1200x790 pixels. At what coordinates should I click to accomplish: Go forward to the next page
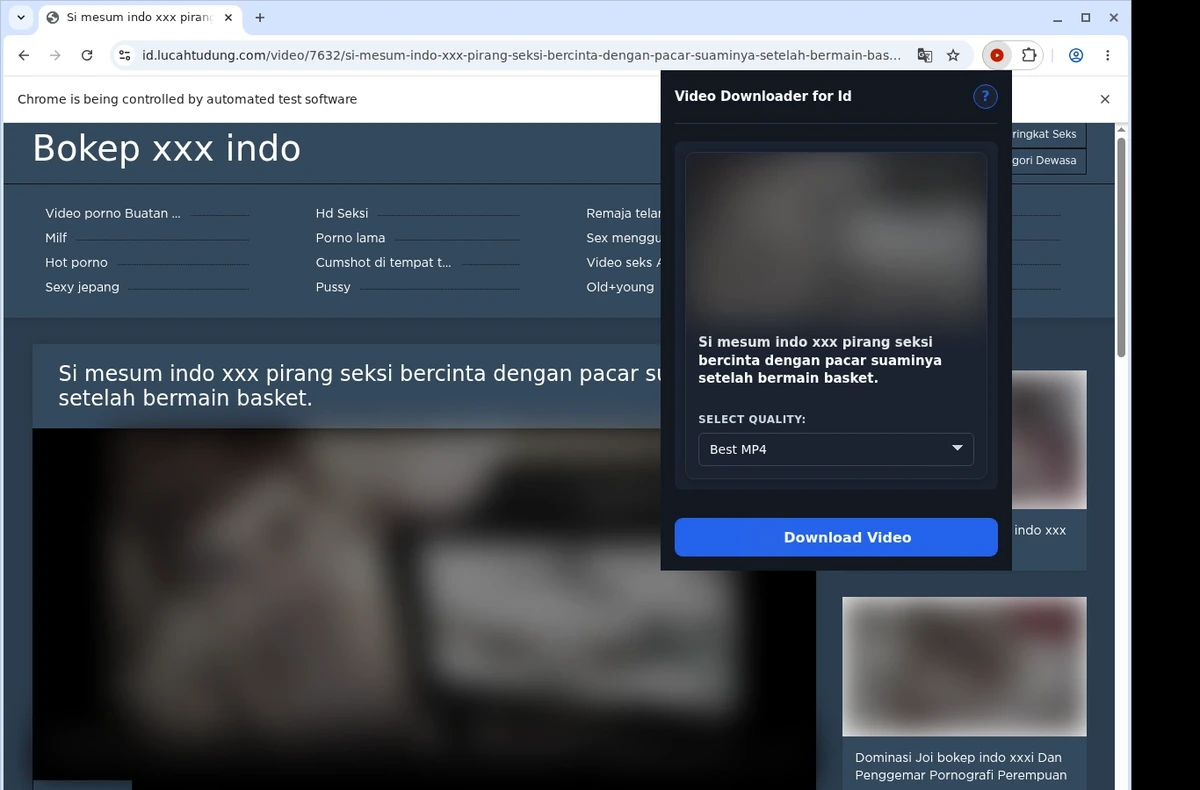(55, 56)
